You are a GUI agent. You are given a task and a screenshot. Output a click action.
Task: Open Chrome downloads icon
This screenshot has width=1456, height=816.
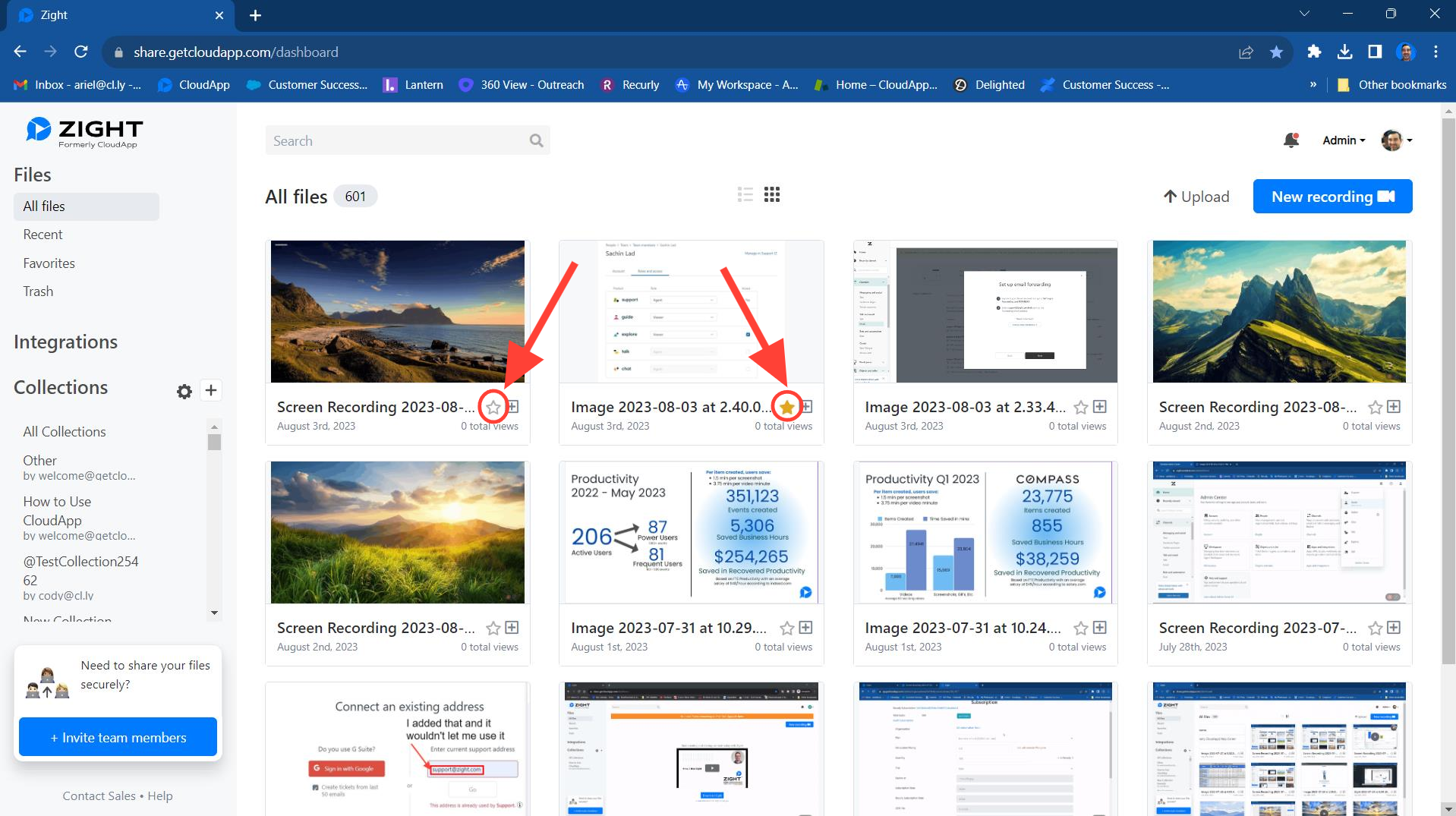(1344, 52)
